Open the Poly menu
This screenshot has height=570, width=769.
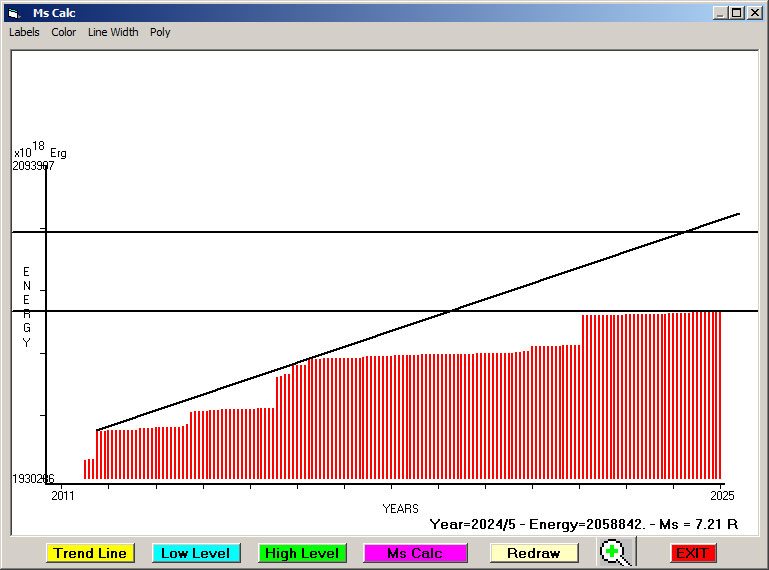click(160, 32)
